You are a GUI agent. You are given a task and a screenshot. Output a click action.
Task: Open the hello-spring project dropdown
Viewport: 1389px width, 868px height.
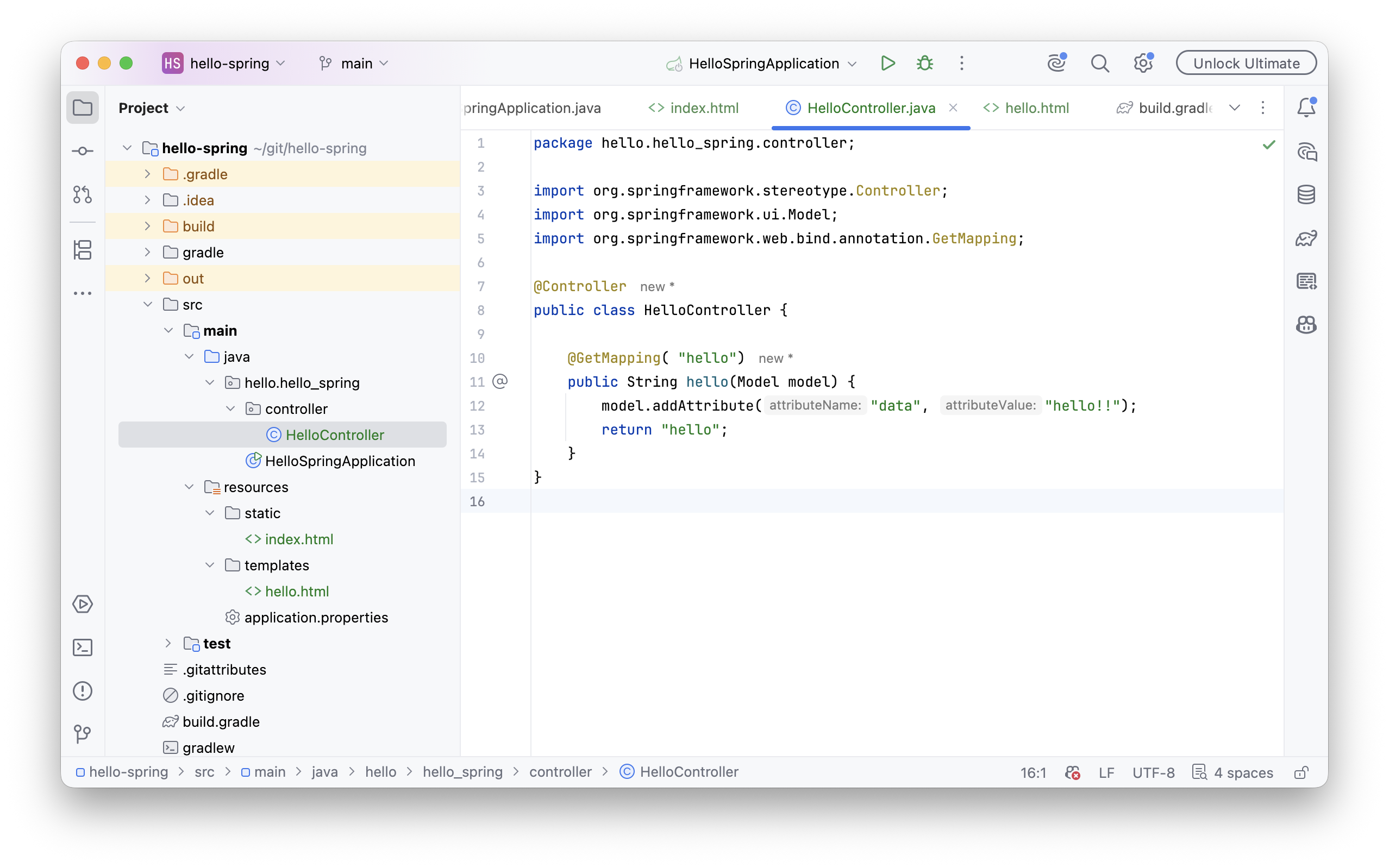click(224, 63)
